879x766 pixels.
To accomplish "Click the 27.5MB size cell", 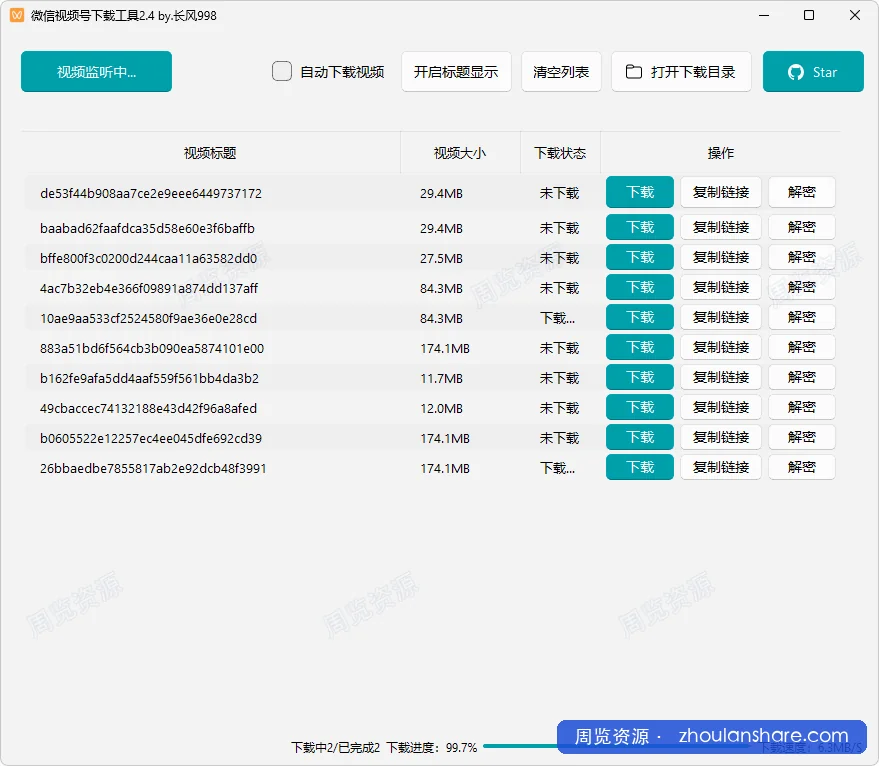I will (x=442, y=259).
